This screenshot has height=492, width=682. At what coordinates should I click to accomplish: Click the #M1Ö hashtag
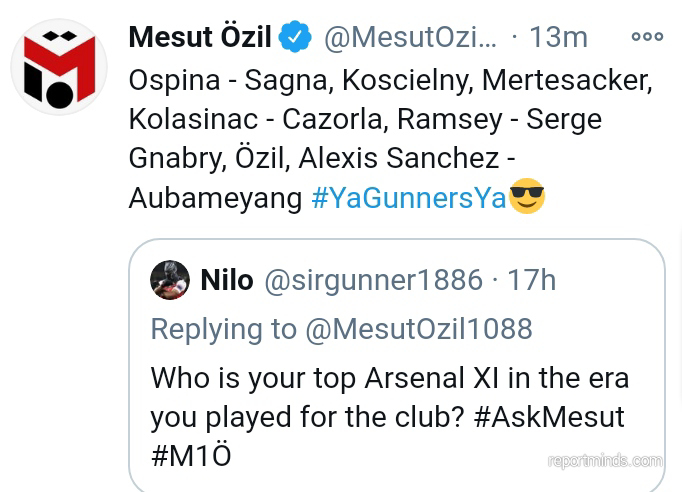[x=191, y=456]
